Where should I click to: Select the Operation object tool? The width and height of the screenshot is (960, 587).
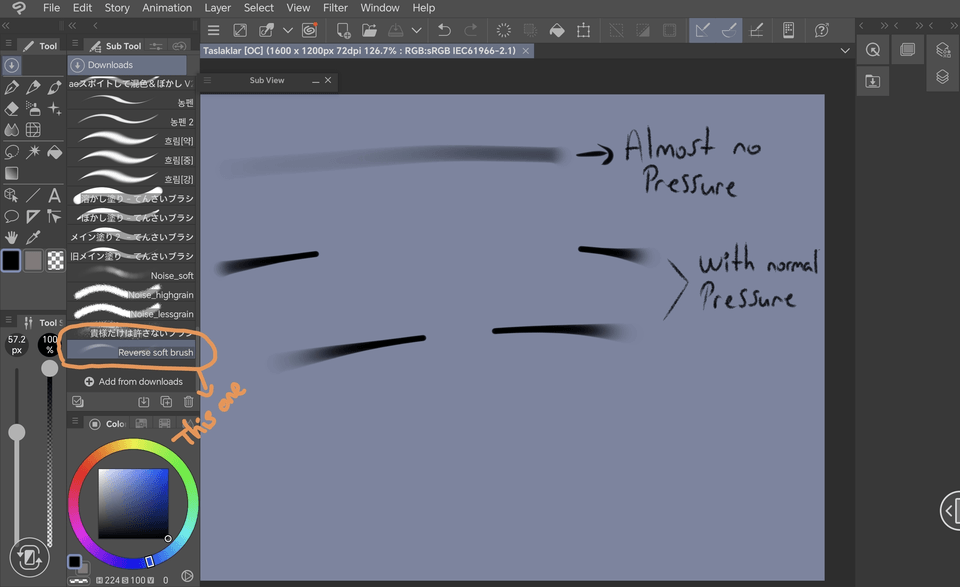(x=12, y=195)
